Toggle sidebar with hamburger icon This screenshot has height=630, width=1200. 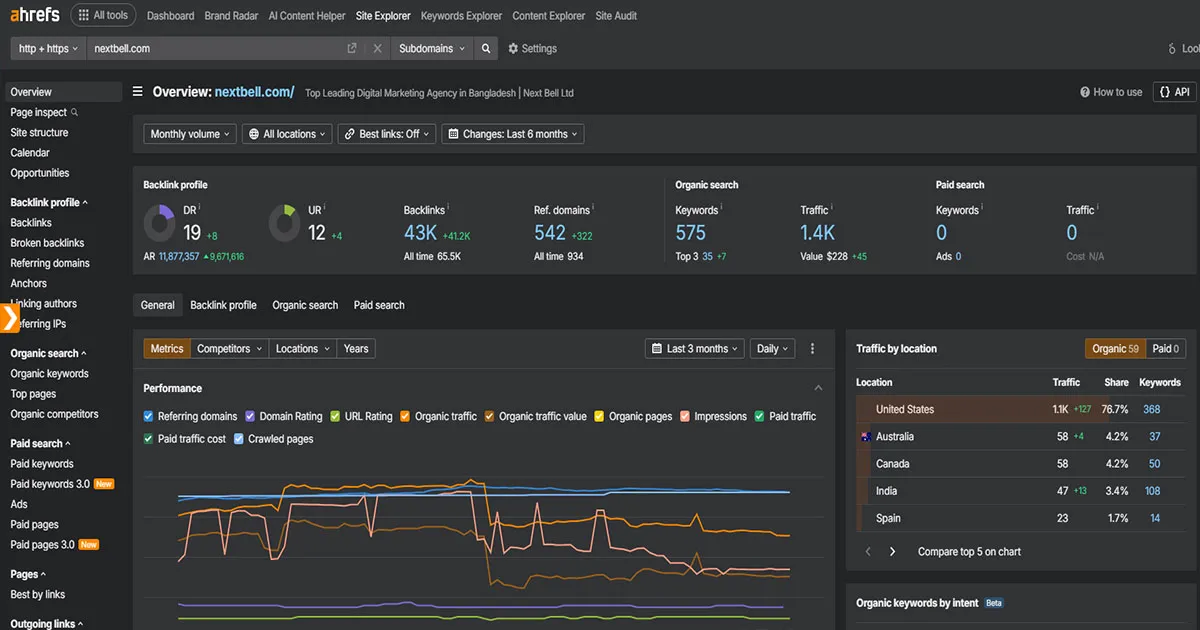pos(138,92)
